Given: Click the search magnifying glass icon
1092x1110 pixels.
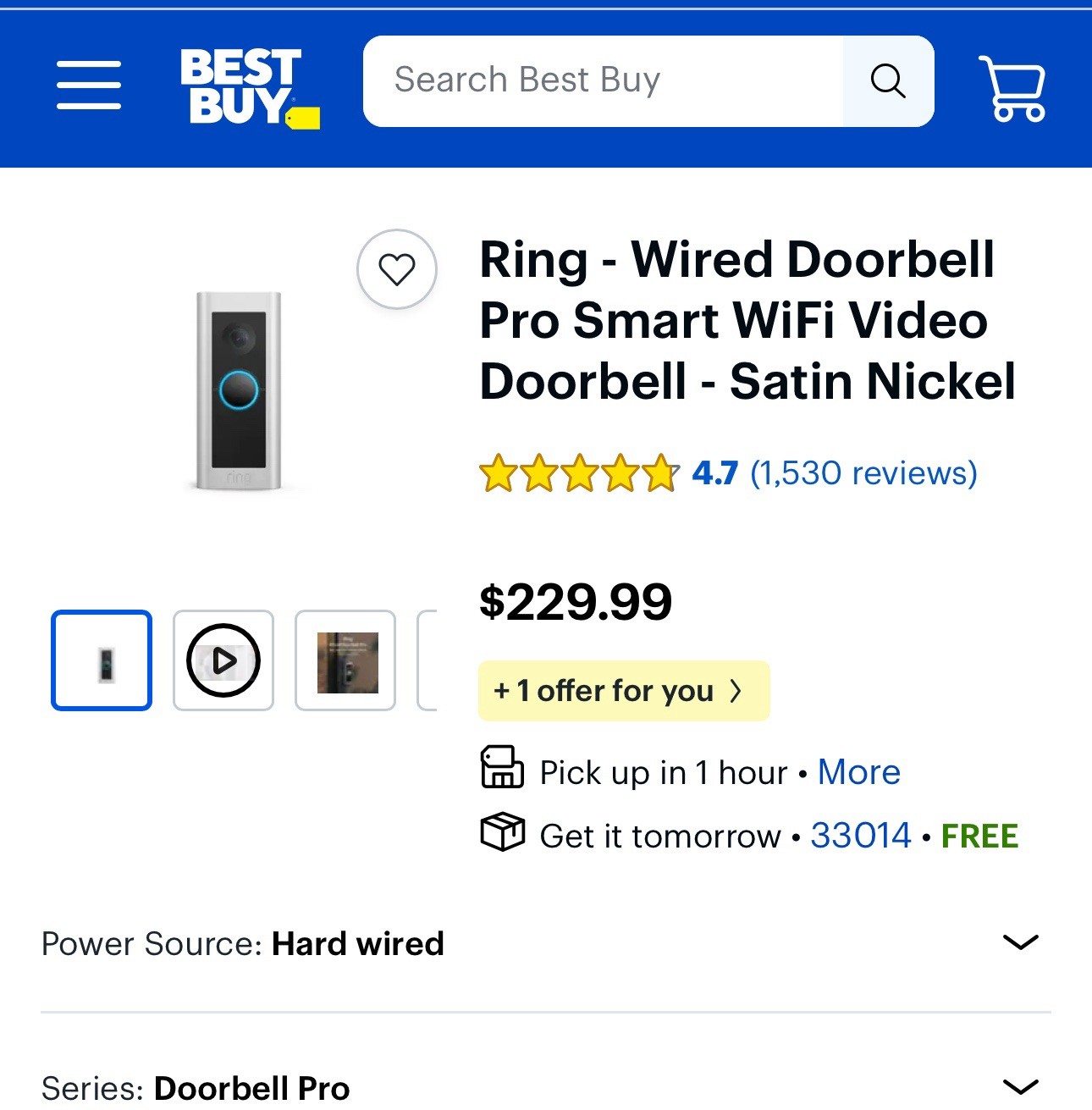Looking at the screenshot, I should pos(888,80).
